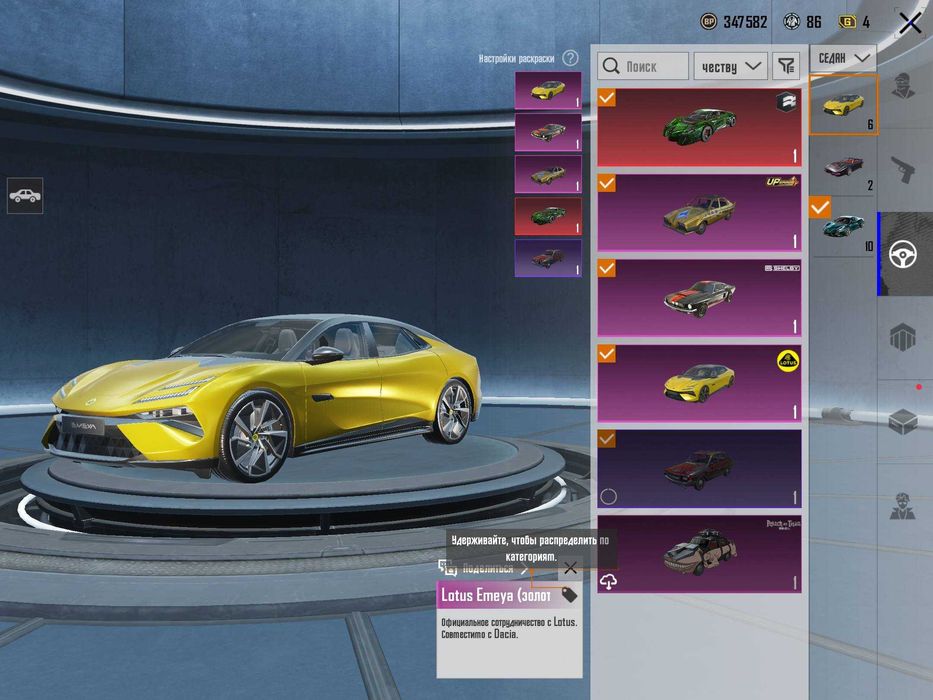Click the search magnifier icon
The height and width of the screenshot is (700, 933).
tap(611, 66)
